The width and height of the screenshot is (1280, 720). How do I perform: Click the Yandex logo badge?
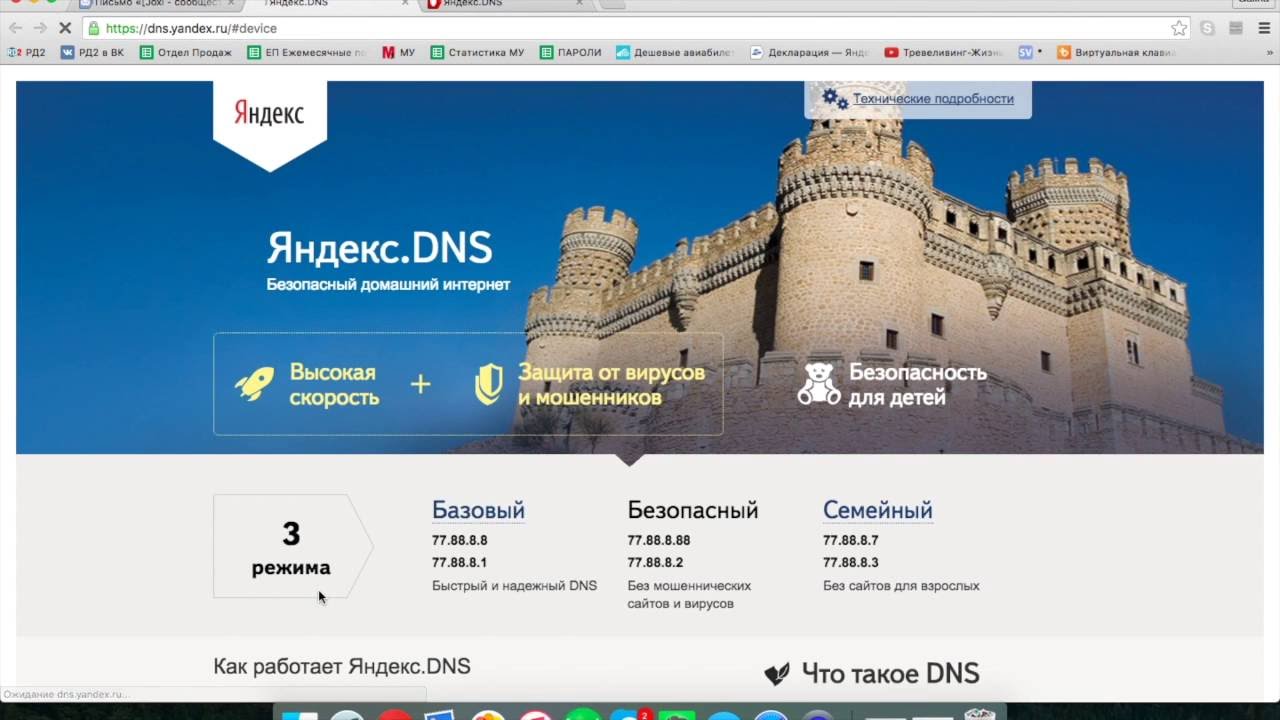[270, 125]
